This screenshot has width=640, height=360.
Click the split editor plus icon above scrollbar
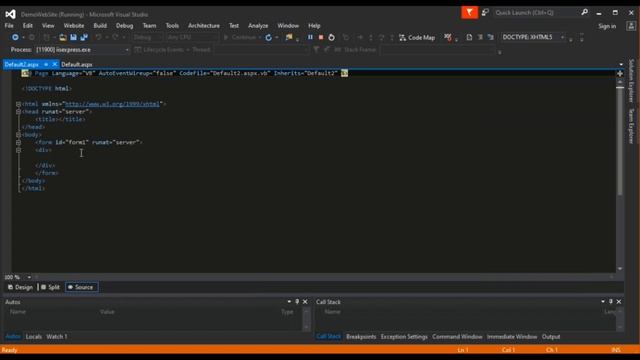pyautogui.click(x=620, y=74)
